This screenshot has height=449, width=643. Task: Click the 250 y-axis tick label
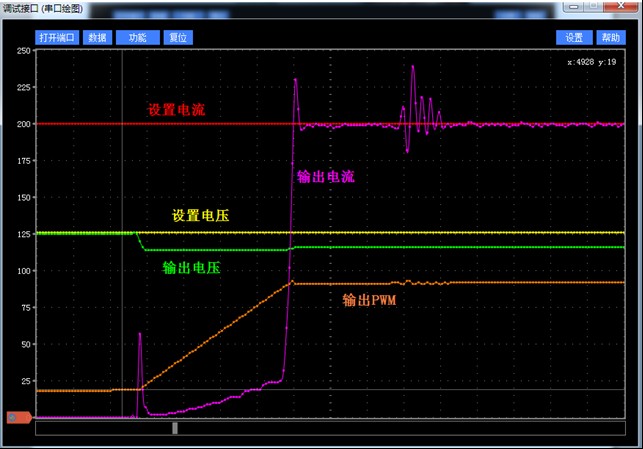click(x=24, y=51)
